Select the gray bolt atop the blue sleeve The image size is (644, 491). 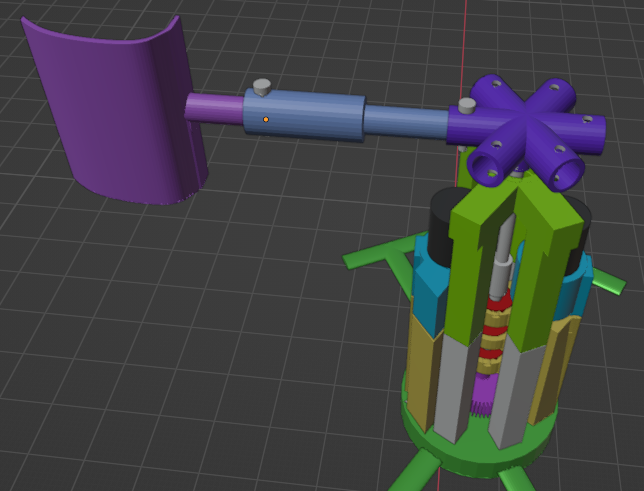pyautogui.click(x=262, y=87)
